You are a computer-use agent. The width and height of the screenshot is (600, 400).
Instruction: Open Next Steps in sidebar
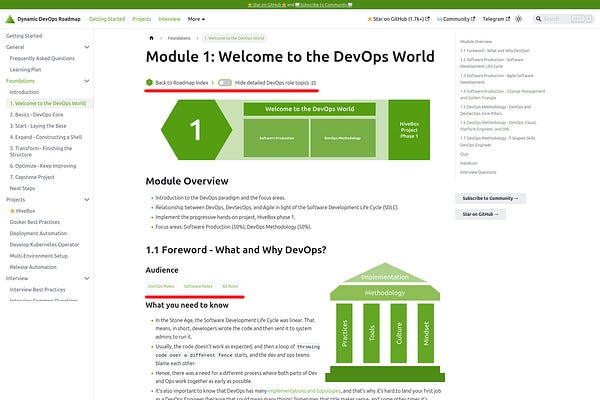pyautogui.click(x=22, y=188)
